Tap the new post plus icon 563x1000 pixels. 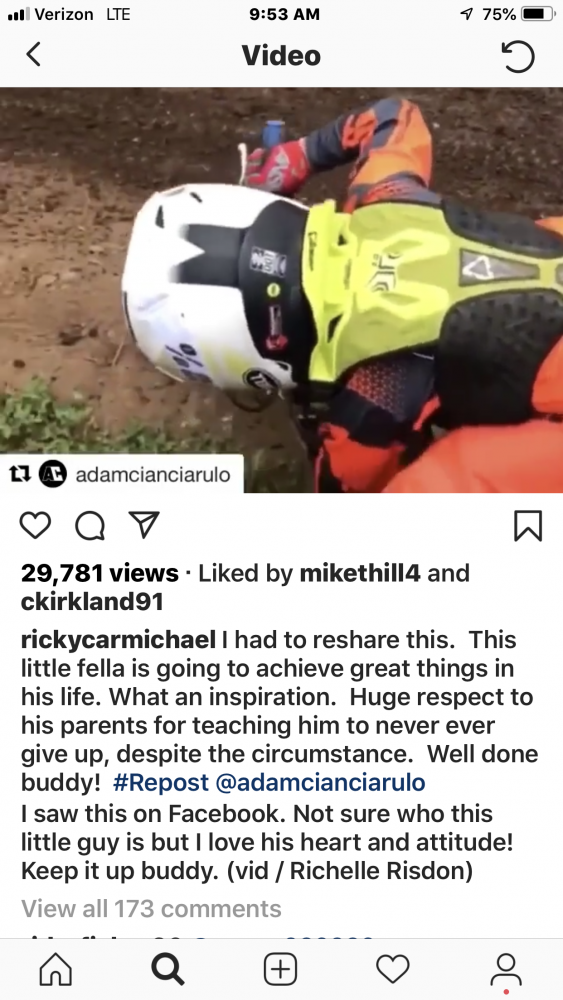point(281,969)
